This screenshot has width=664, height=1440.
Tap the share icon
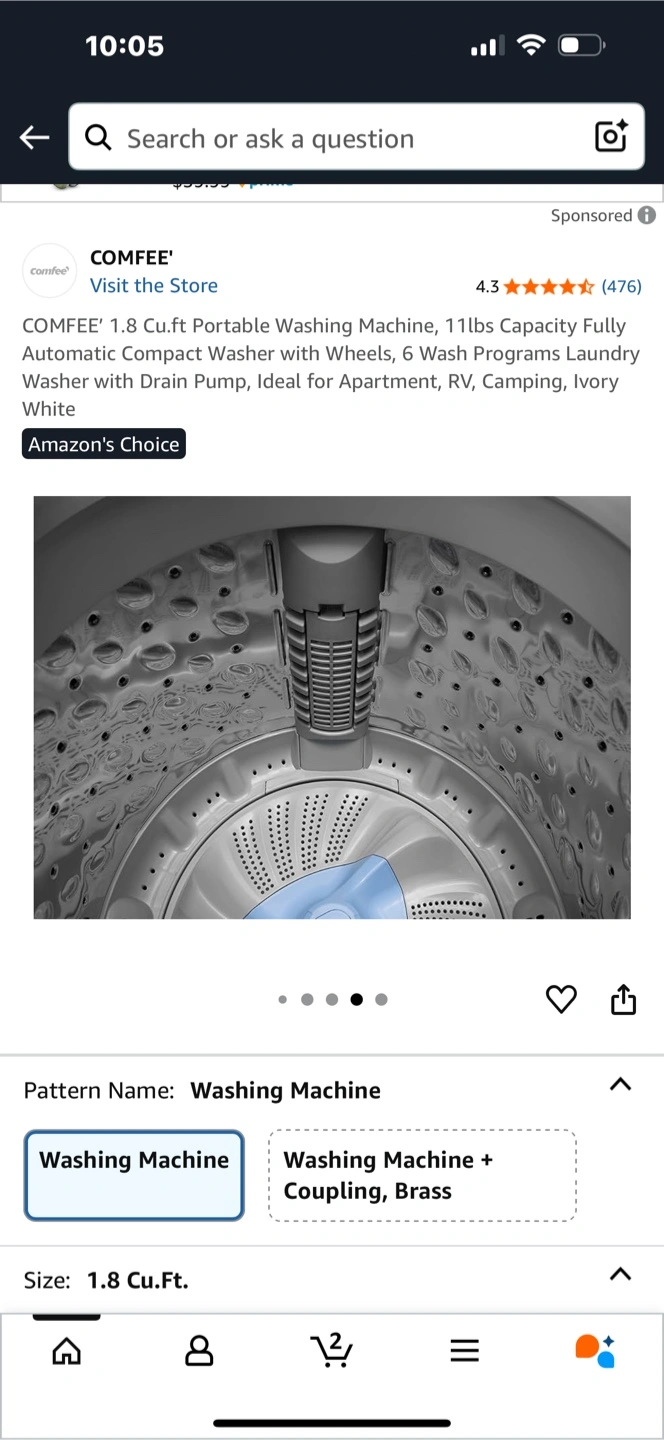623,999
